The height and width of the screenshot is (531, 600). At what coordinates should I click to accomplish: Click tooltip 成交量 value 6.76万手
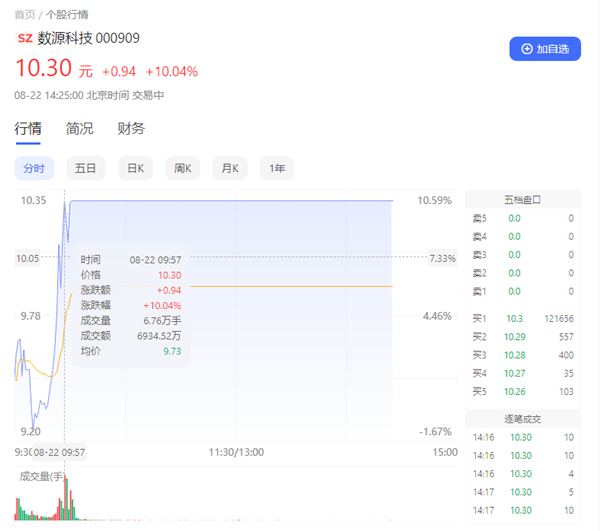[x=162, y=321]
